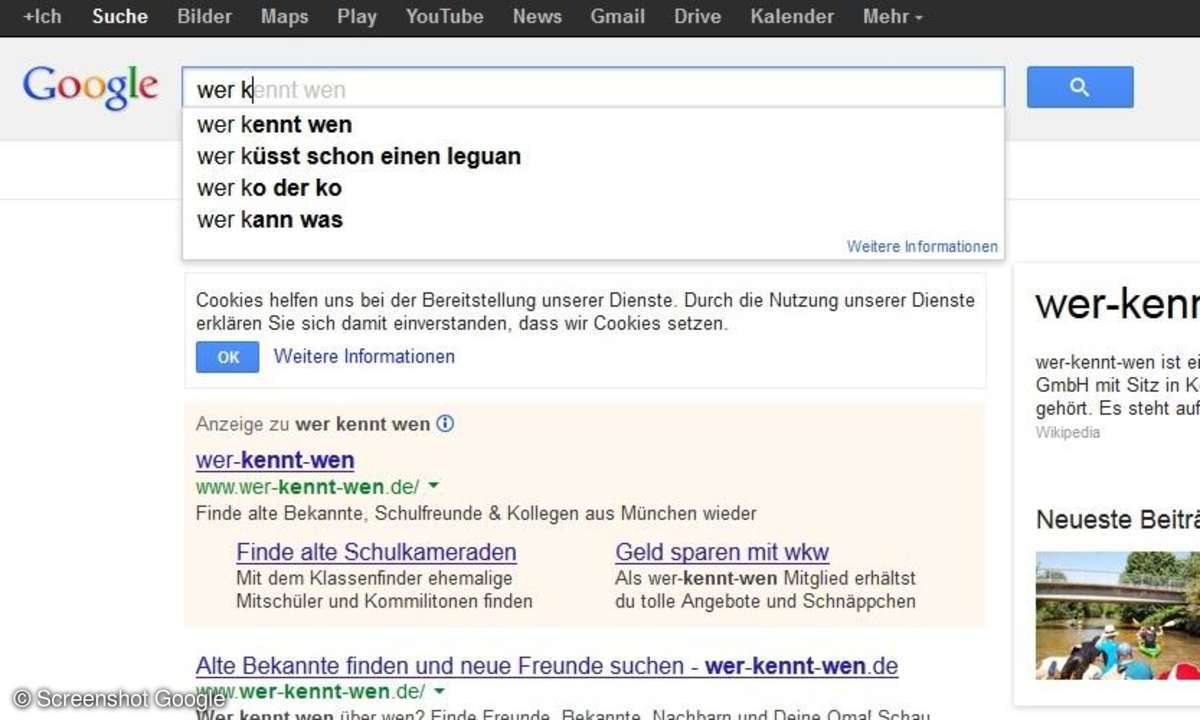Open Kalender from top bar
Image resolution: width=1200 pixels, height=720 pixels.
[792, 17]
